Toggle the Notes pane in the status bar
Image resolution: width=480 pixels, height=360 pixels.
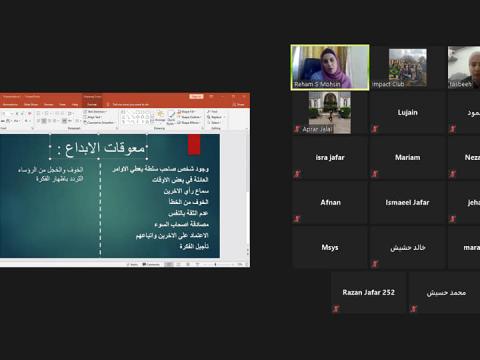pyautogui.click(x=133, y=264)
